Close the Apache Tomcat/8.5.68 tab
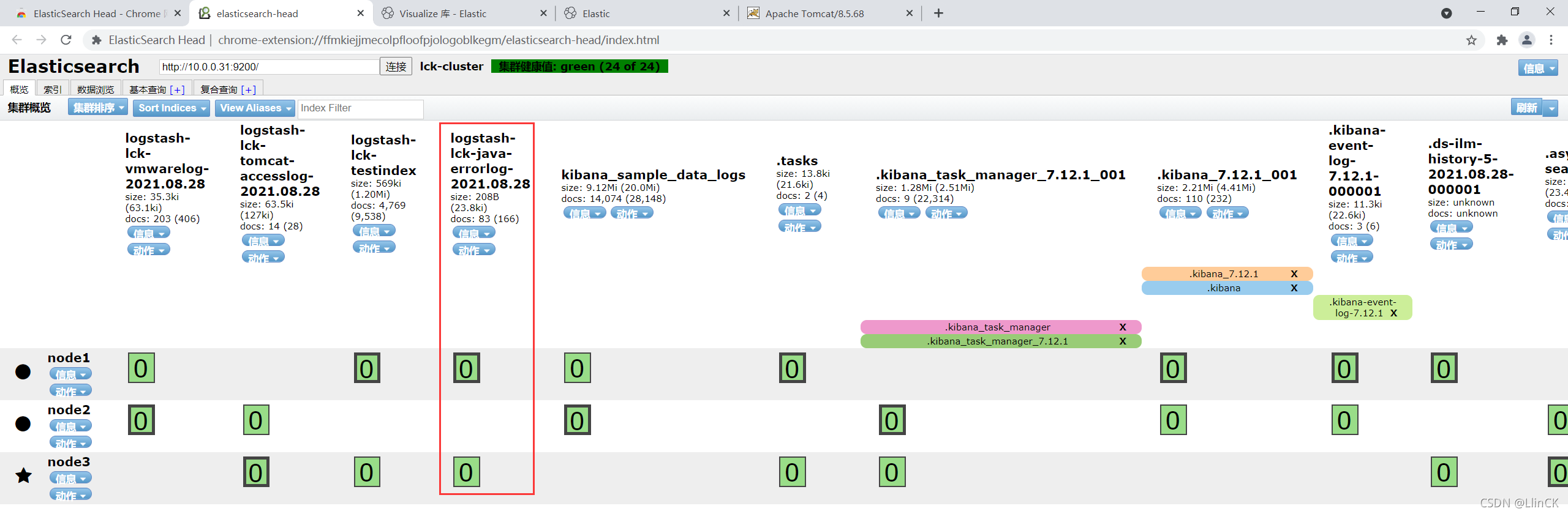The width and height of the screenshot is (1568, 514). 910,13
